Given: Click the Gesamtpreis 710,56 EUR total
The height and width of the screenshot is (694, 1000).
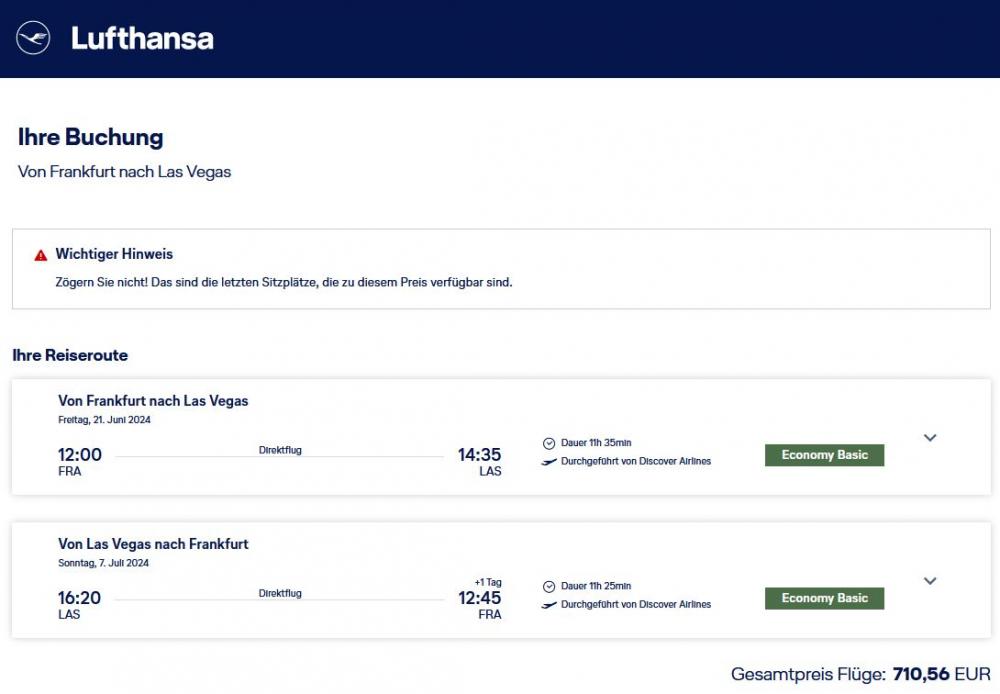Looking at the screenshot, I should point(860,674).
